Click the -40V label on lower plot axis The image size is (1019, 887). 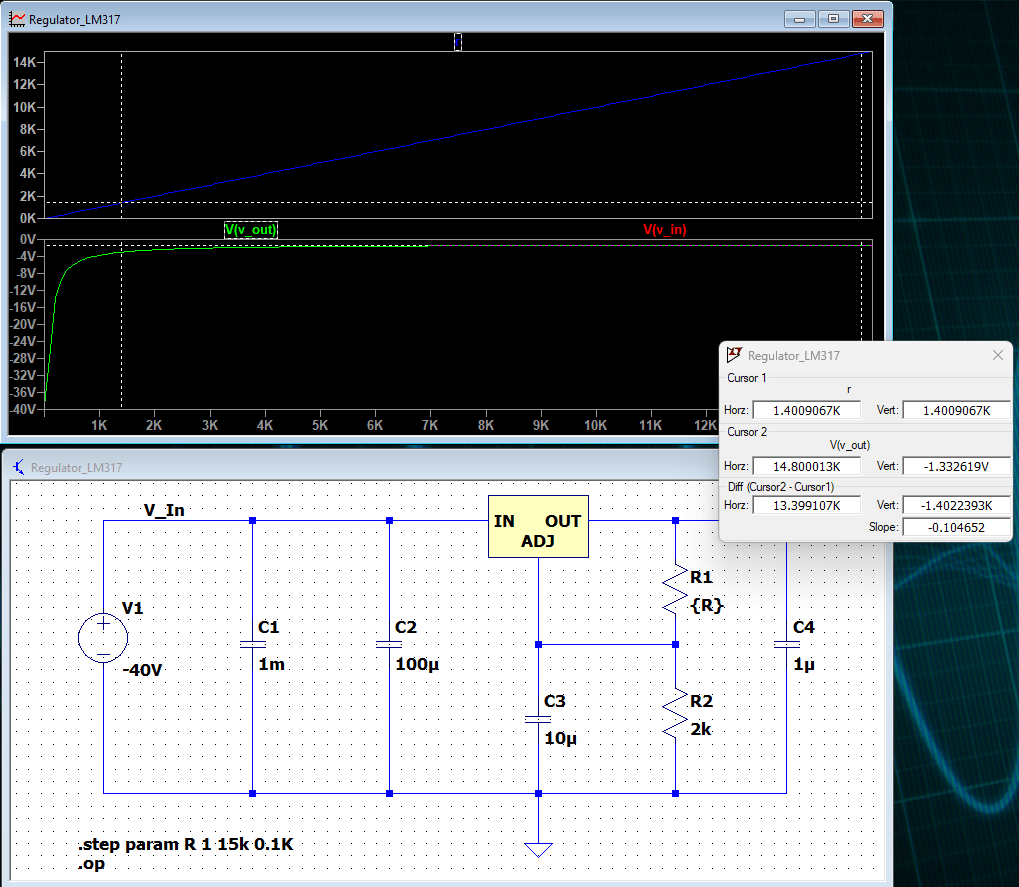[x=23, y=409]
